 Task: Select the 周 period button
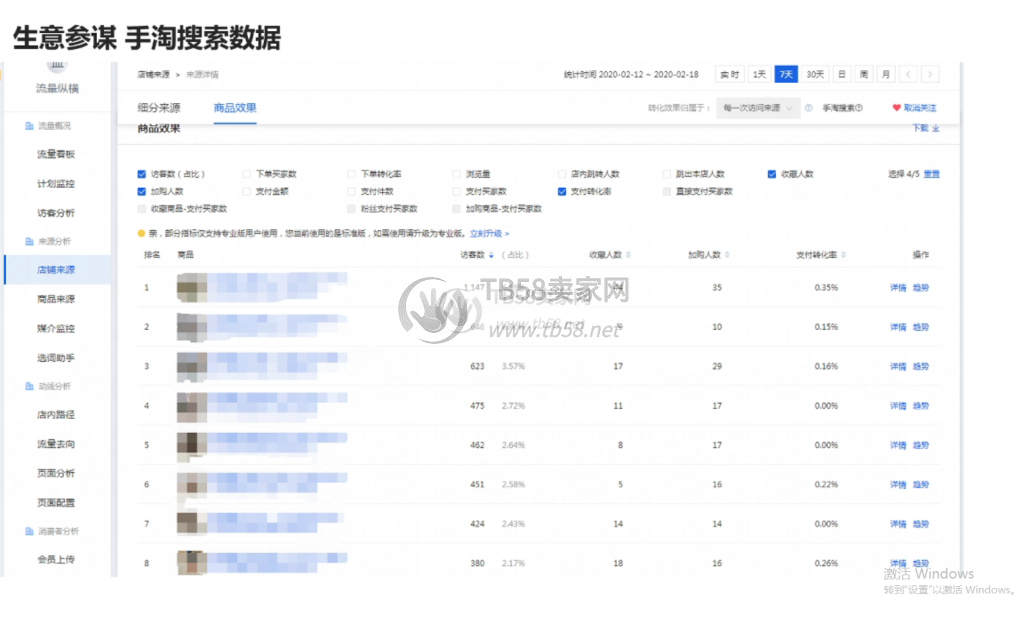(x=864, y=74)
